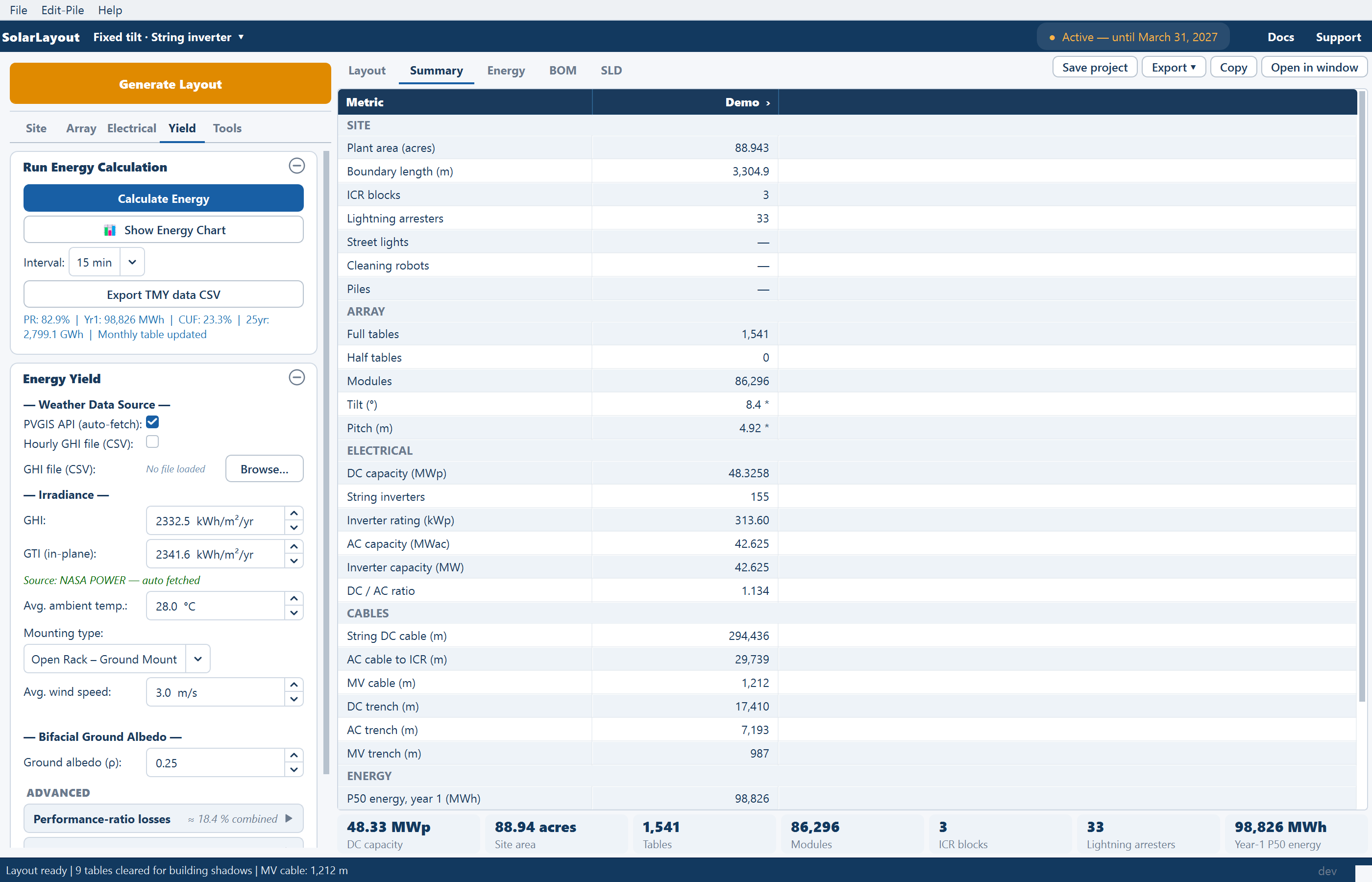Toggle PVGIS API auto-fetch checkbox
The width and height of the screenshot is (1372, 882).
152,422
